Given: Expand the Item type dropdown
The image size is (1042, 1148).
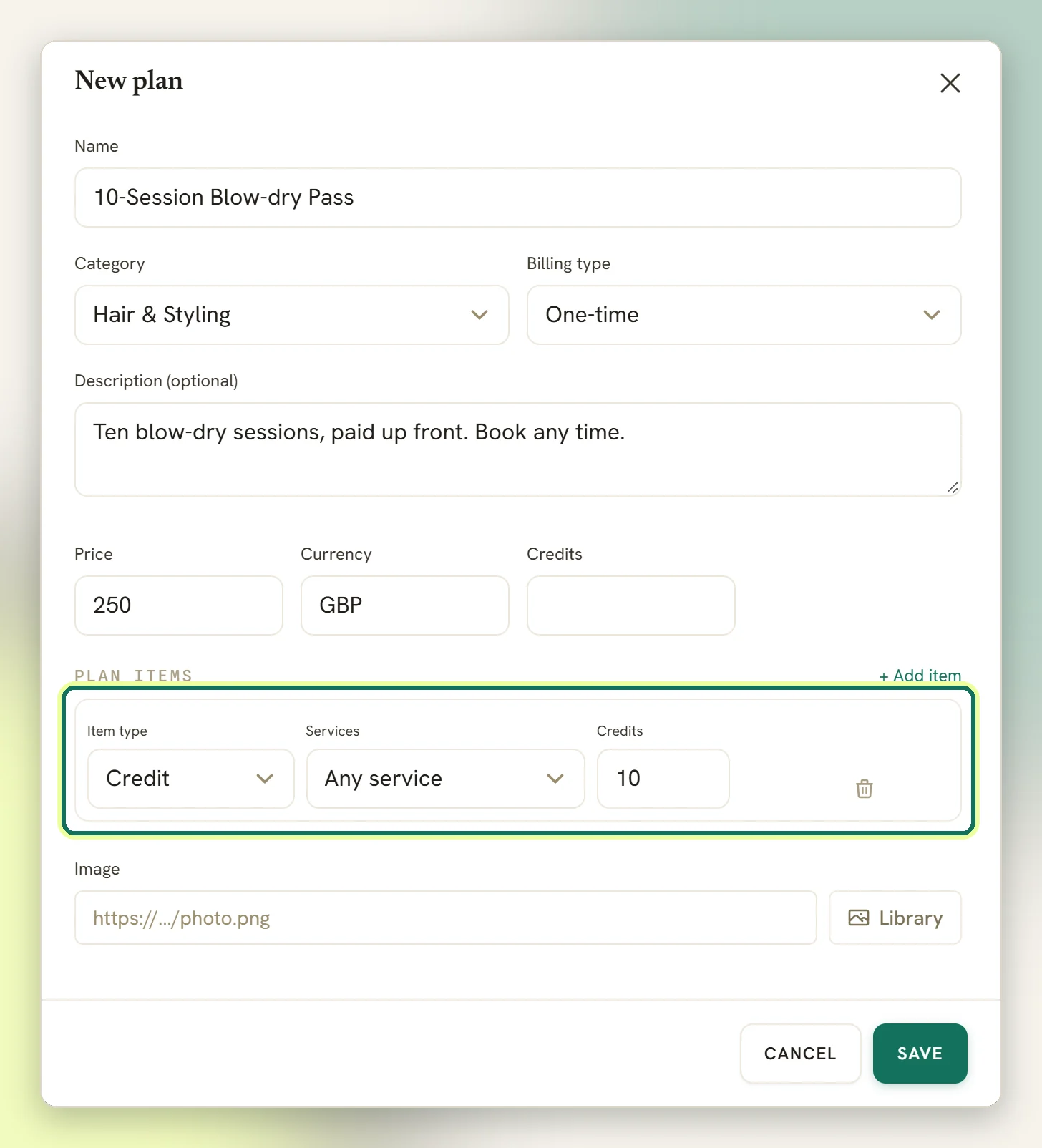Looking at the screenshot, I should pos(190,779).
